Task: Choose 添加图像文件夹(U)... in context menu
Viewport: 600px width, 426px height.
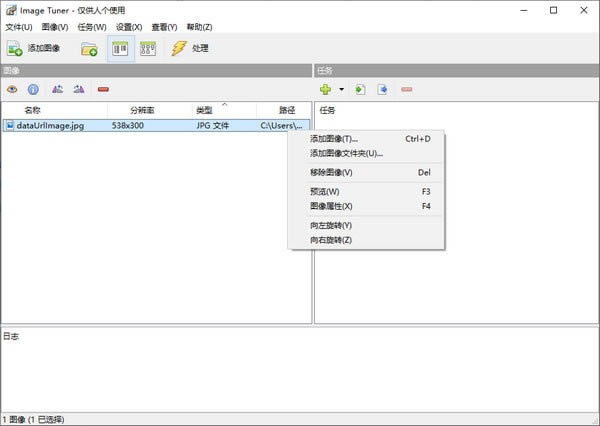Action: pos(366,153)
